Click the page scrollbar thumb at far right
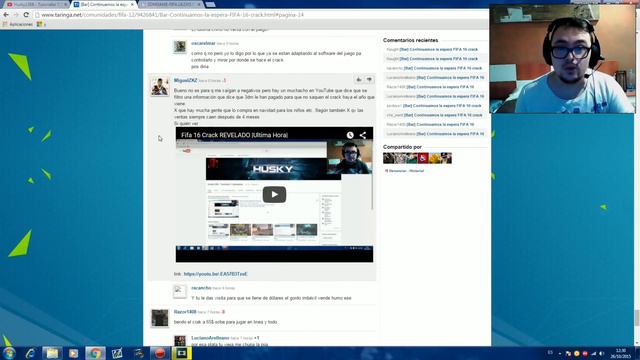Viewport: 640px width, 360px height. coord(637,318)
